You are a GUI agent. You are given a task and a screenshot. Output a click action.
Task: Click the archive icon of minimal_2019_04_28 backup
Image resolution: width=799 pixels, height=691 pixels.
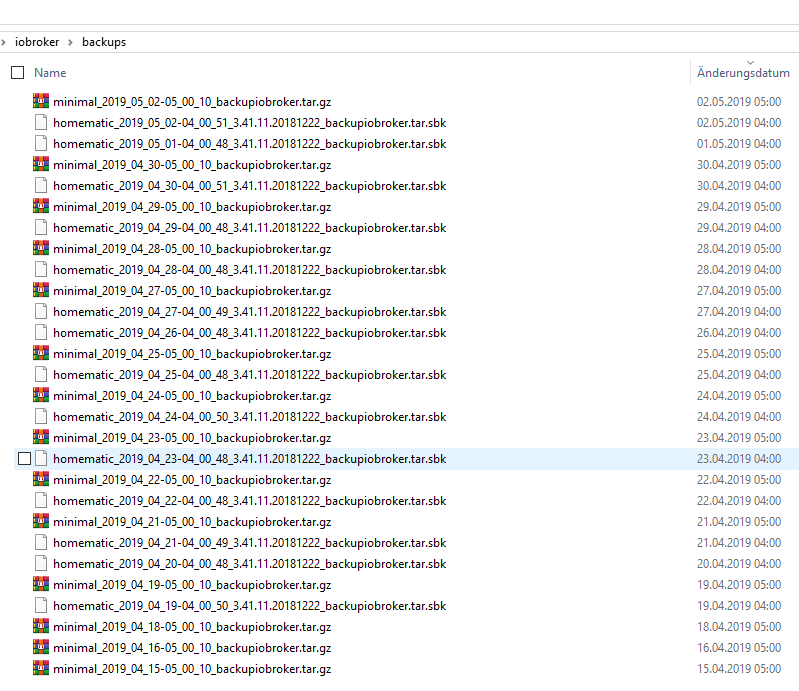(x=41, y=248)
